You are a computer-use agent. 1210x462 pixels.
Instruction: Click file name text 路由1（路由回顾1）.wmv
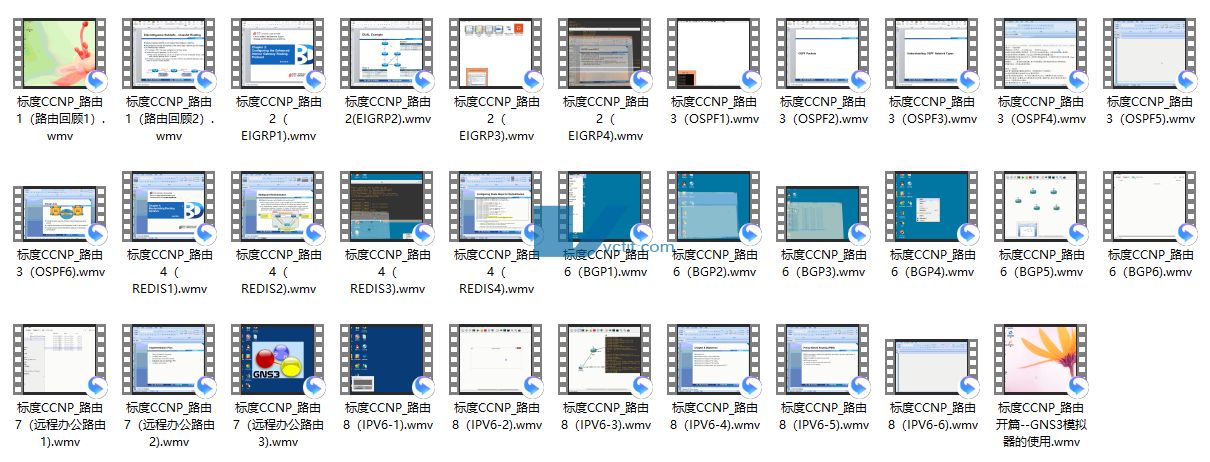[61, 119]
